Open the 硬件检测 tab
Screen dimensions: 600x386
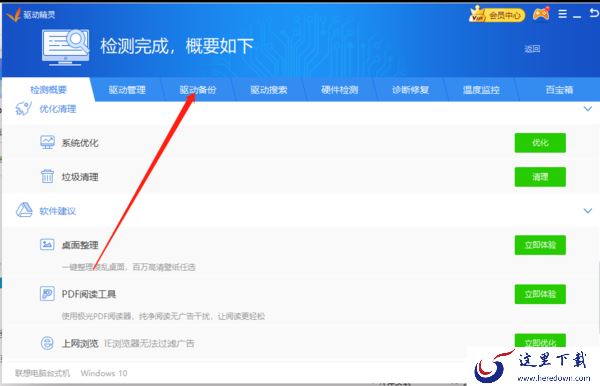pyautogui.click(x=339, y=90)
